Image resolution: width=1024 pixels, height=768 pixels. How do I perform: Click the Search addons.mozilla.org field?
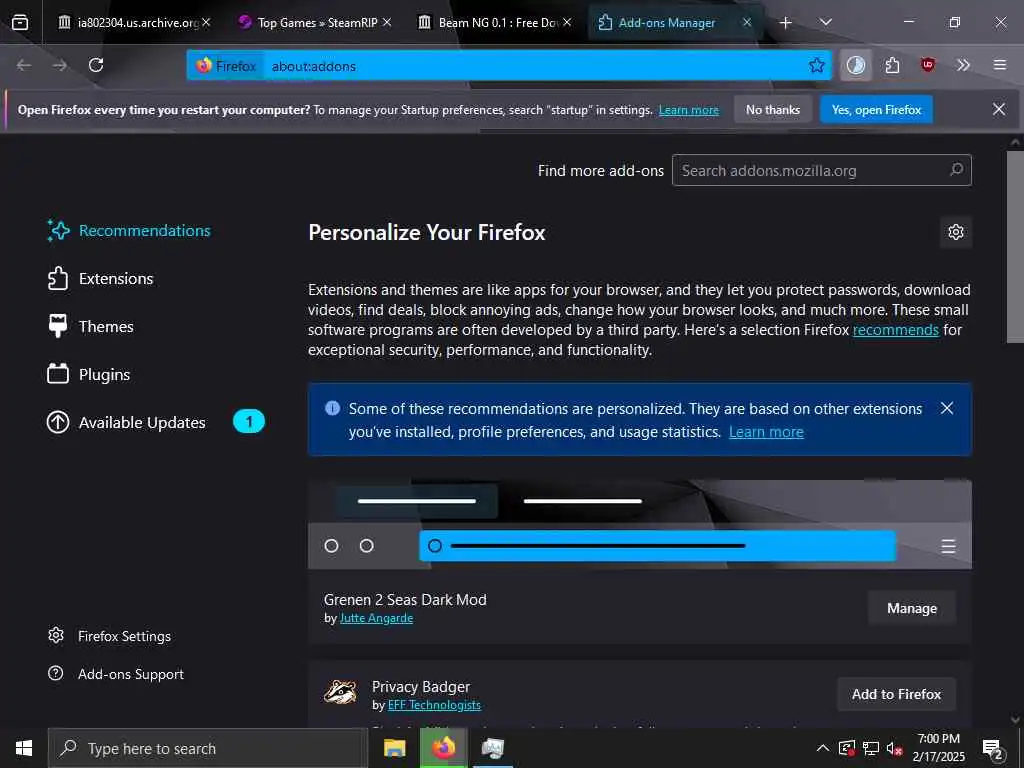pos(822,170)
